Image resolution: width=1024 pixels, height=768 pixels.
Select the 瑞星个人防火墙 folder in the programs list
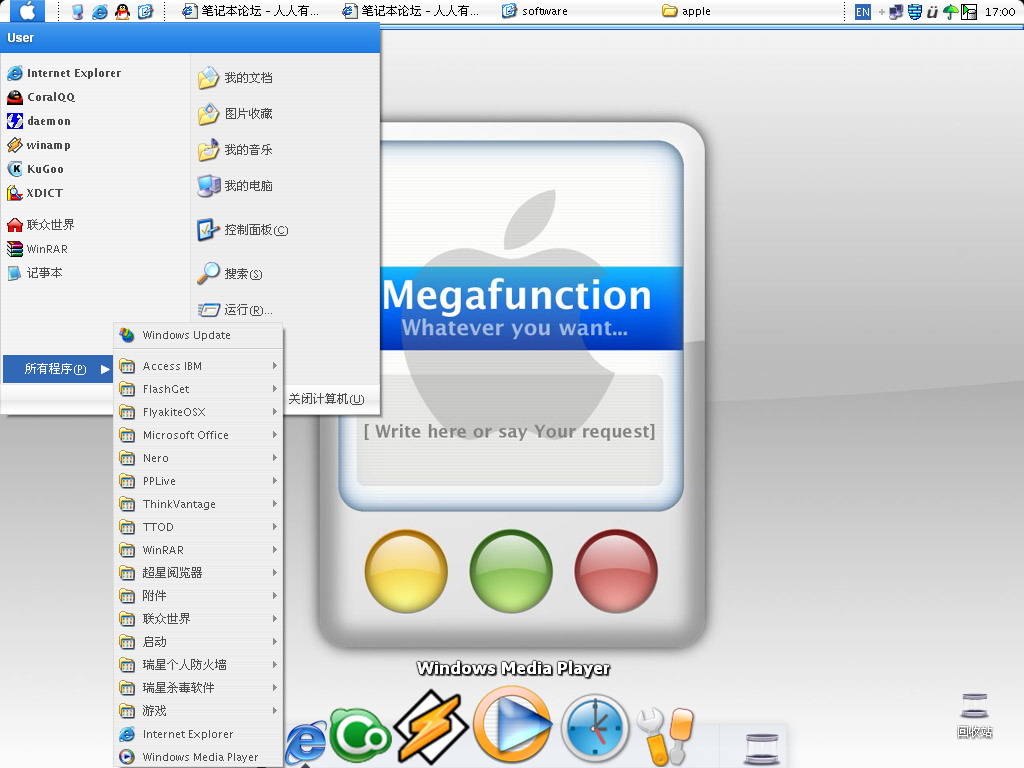(x=199, y=665)
